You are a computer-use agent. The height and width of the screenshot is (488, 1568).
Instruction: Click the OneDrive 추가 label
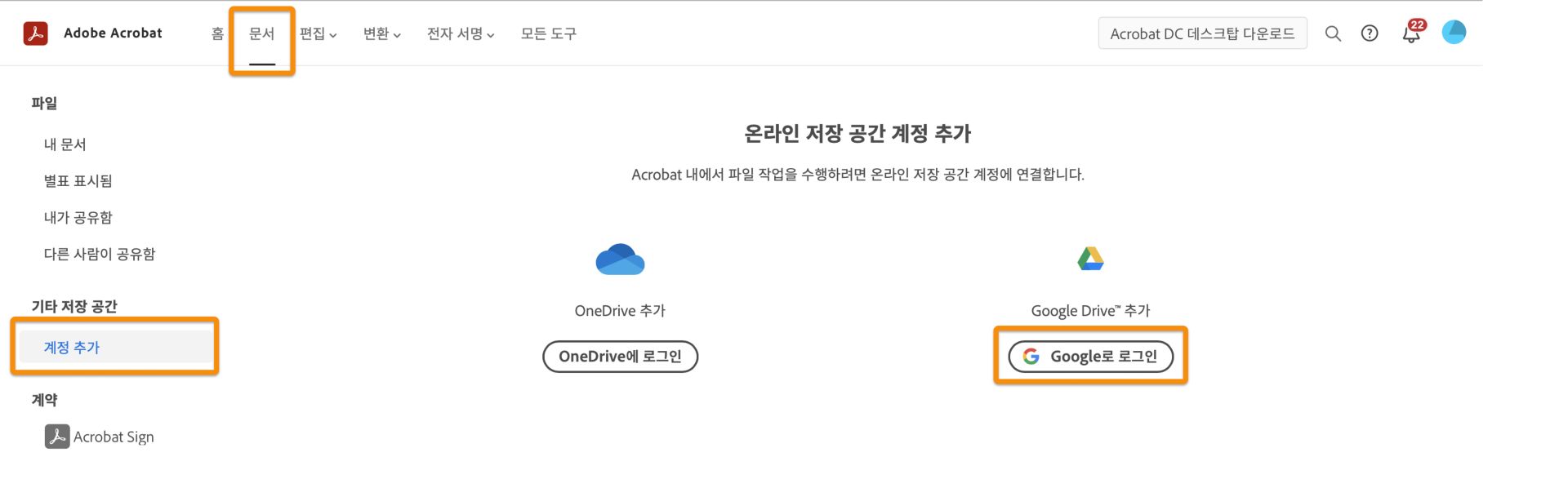click(620, 311)
